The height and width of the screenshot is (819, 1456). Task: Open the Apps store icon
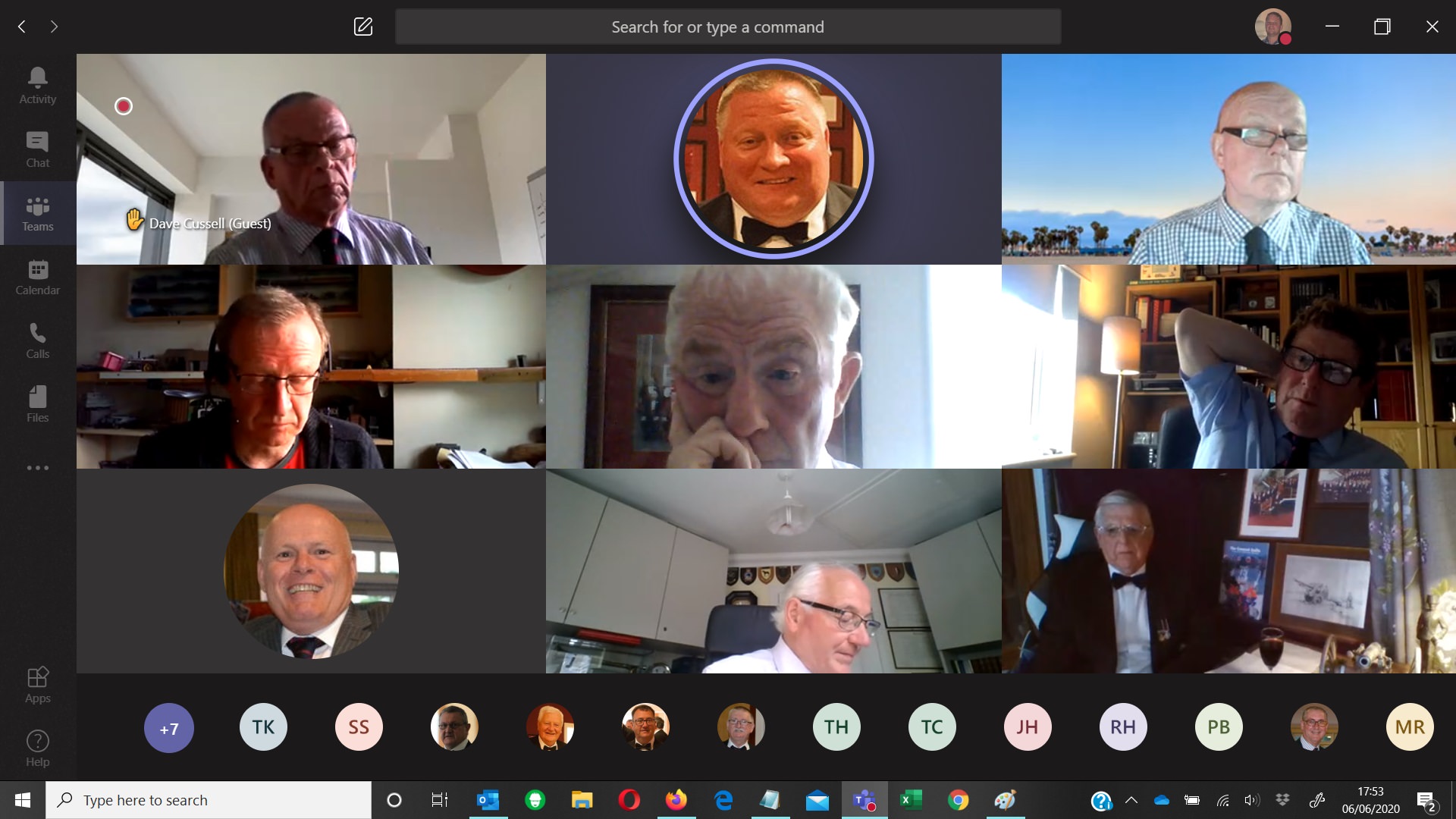coord(37,685)
